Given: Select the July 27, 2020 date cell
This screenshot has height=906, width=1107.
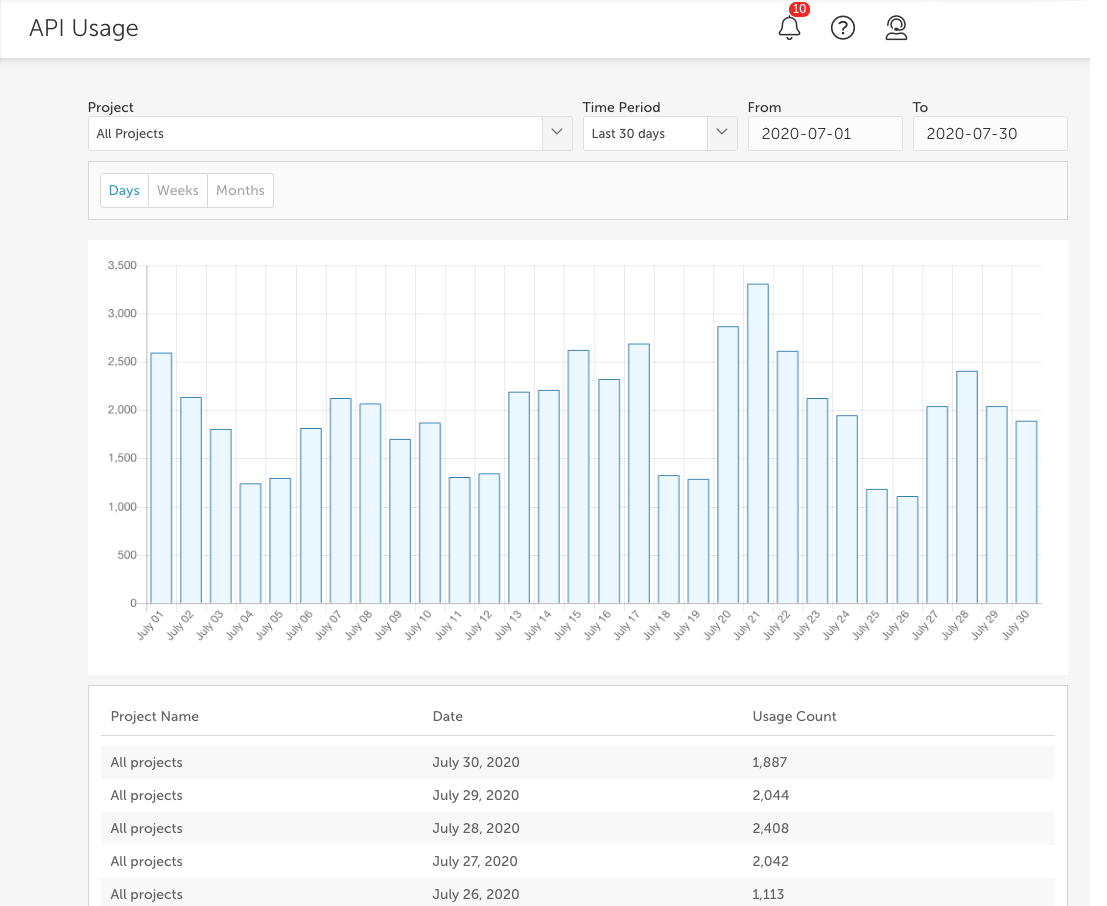Looking at the screenshot, I should 475,862.
